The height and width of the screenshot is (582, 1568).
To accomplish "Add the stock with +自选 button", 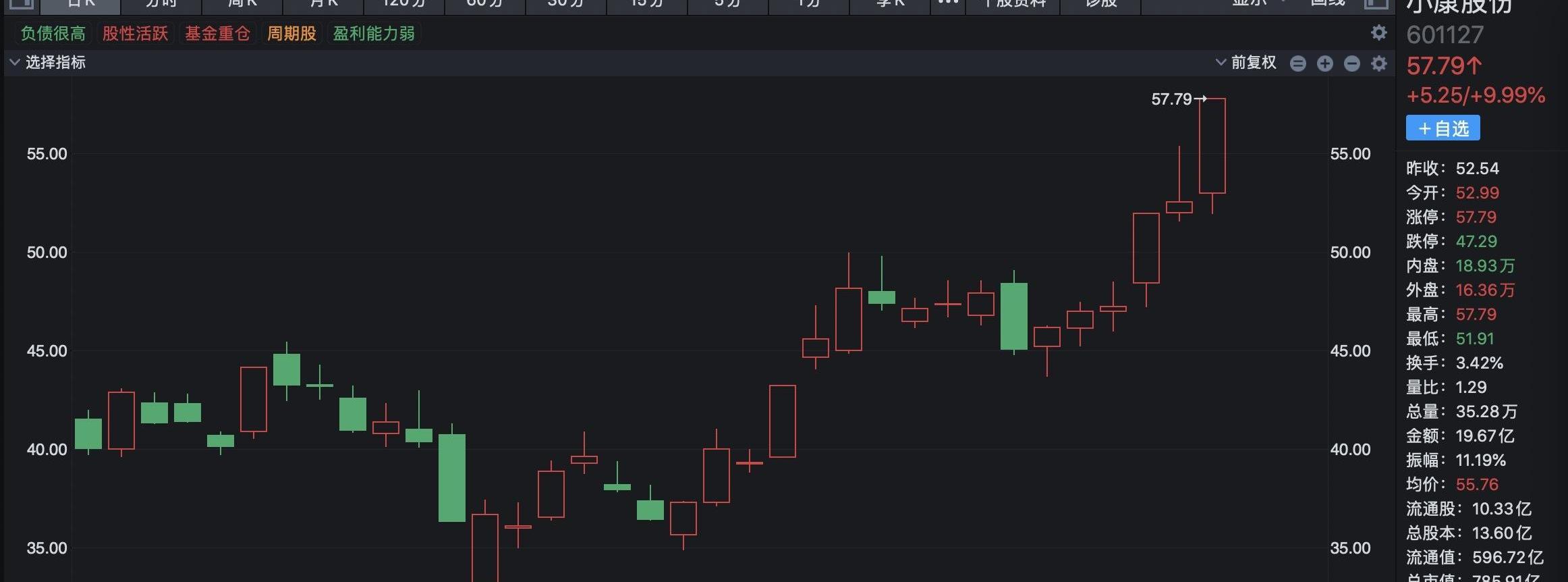I will [x=1443, y=128].
